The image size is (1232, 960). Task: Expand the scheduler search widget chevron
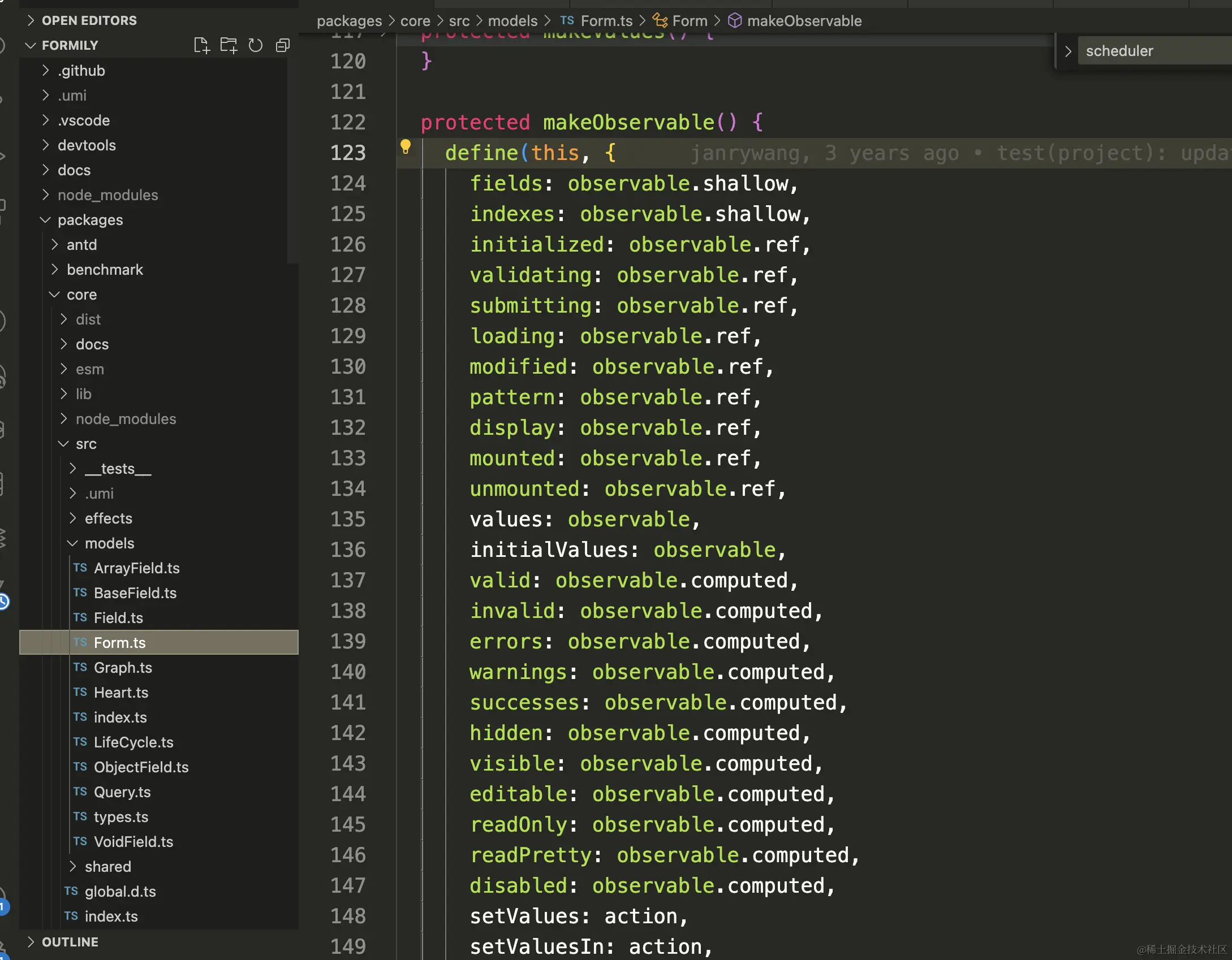pyautogui.click(x=1068, y=51)
